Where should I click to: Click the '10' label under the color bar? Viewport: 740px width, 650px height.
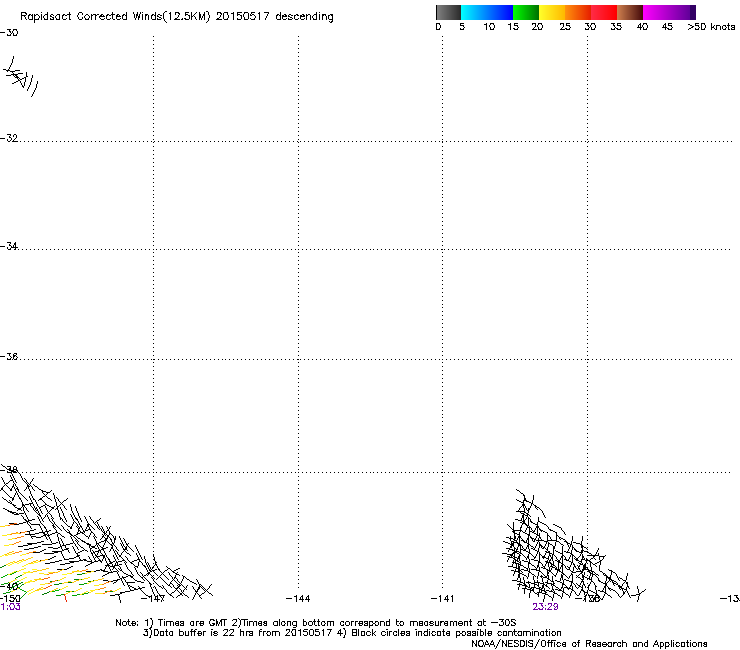pyautogui.click(x=489, y=27)
